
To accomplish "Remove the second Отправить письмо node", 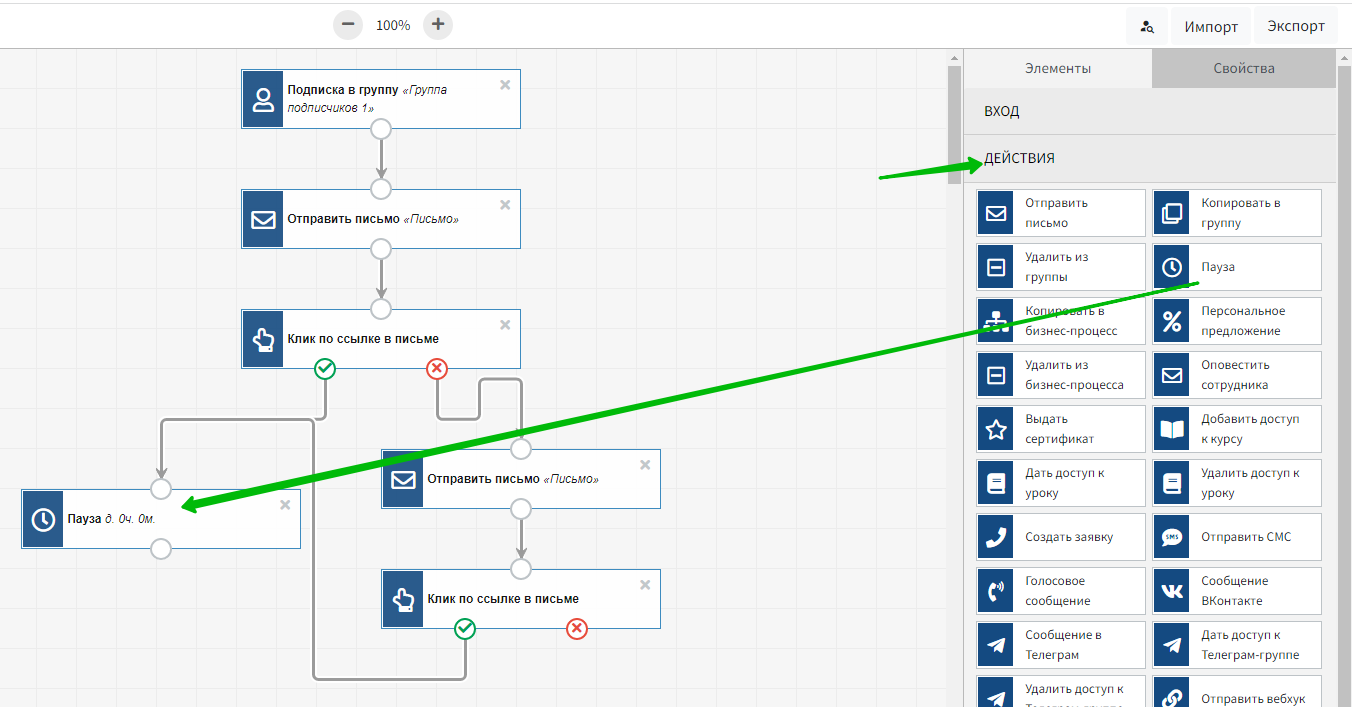I will (x=645, y=465).
